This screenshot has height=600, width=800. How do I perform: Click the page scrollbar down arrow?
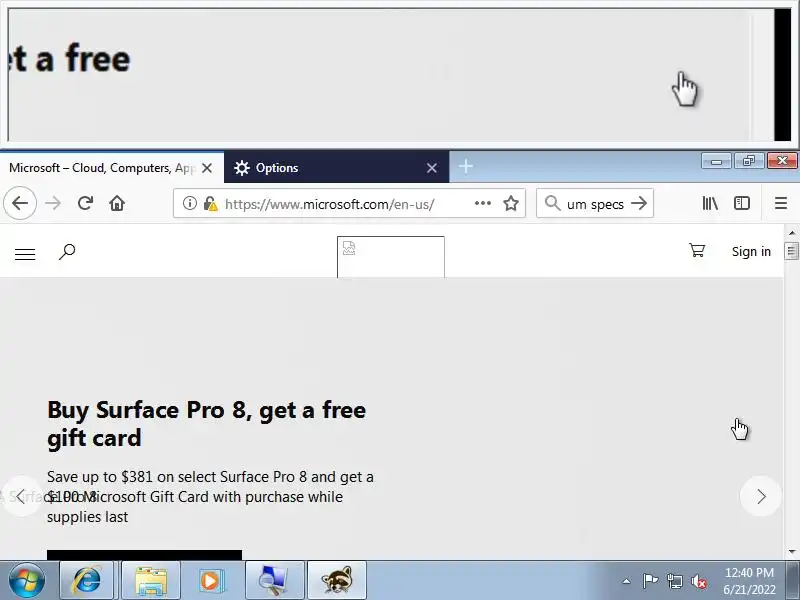point(792,552)
